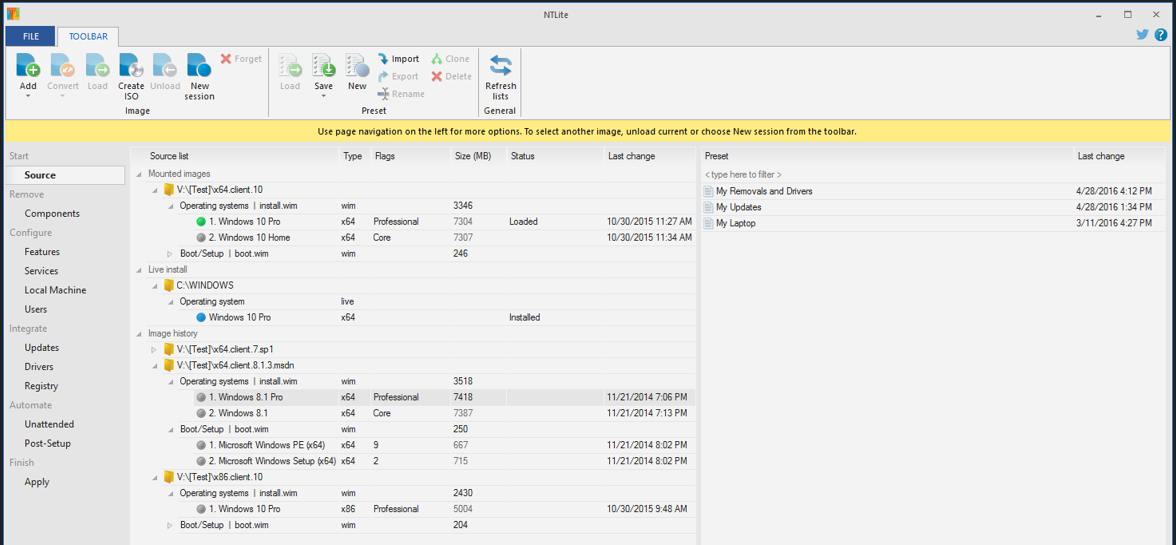Viewport: 1176px width, 545px height.
Task: Open the FILE tab
Action: click(31, 36)
